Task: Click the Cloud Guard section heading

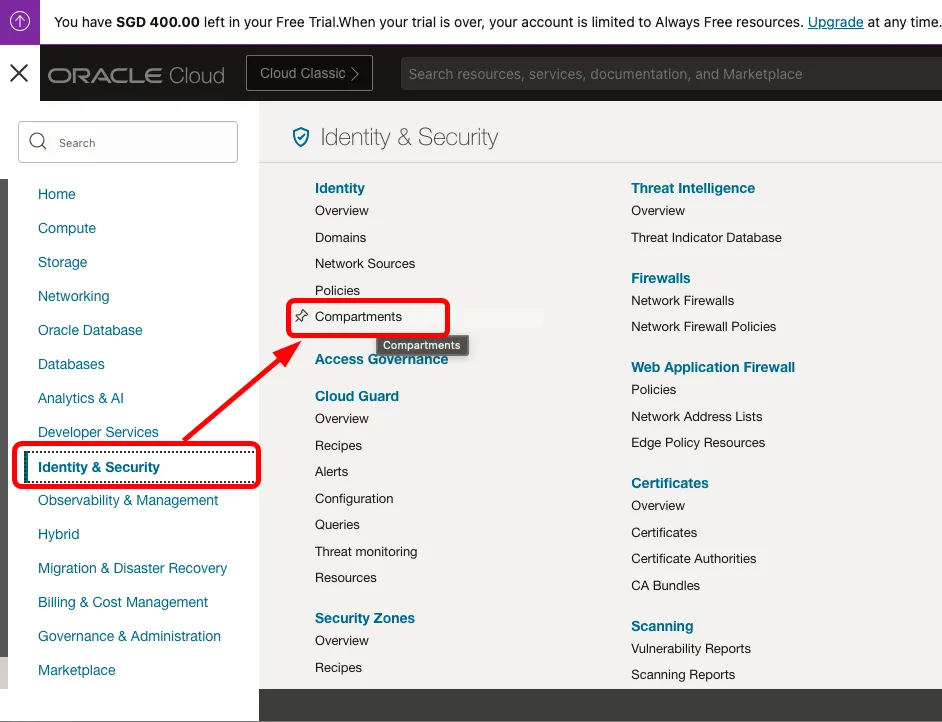Action: click(x=356, y=396)
